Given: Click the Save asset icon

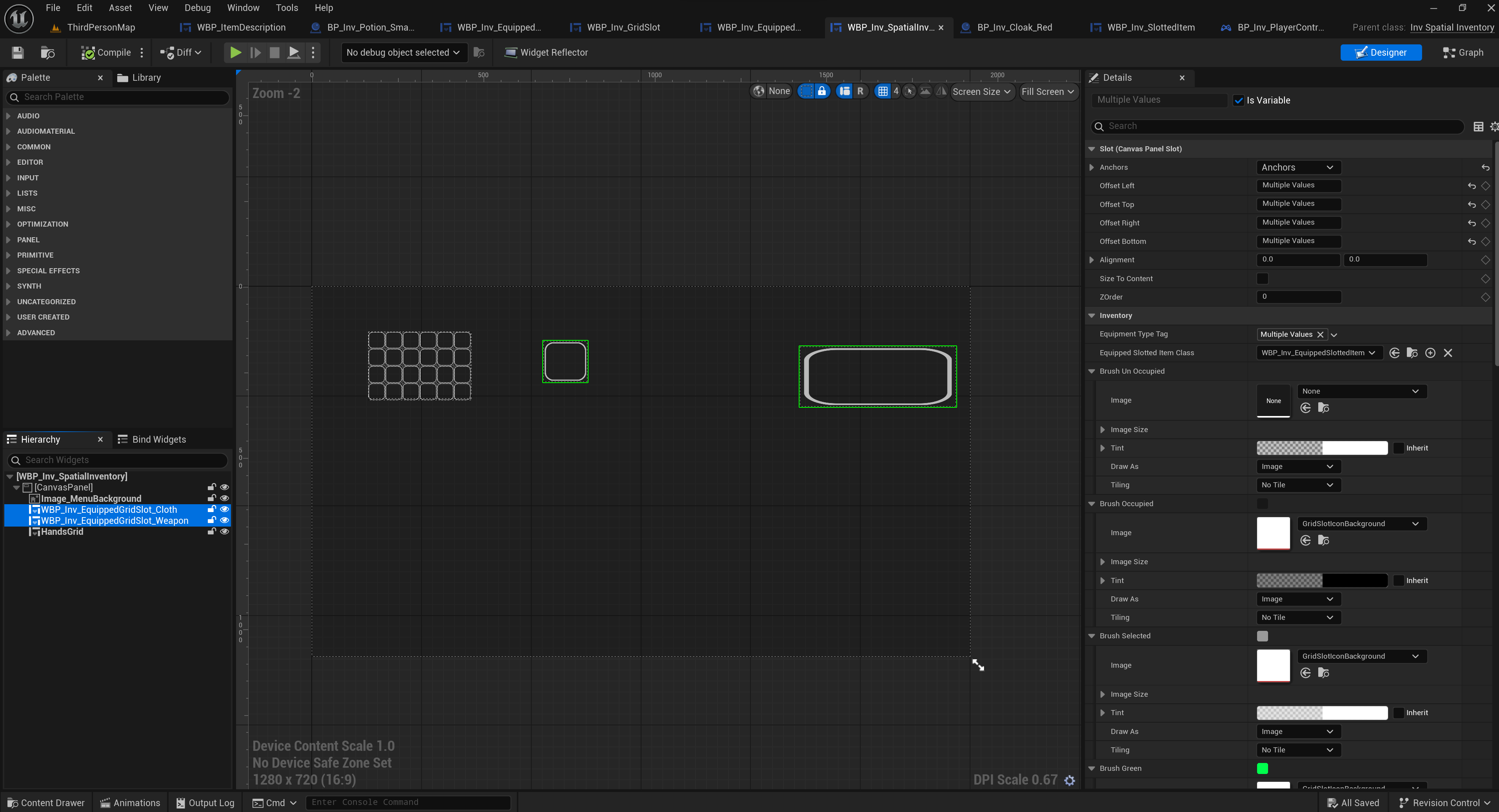Looking at the screenshot, I should (x=18, y=53).
